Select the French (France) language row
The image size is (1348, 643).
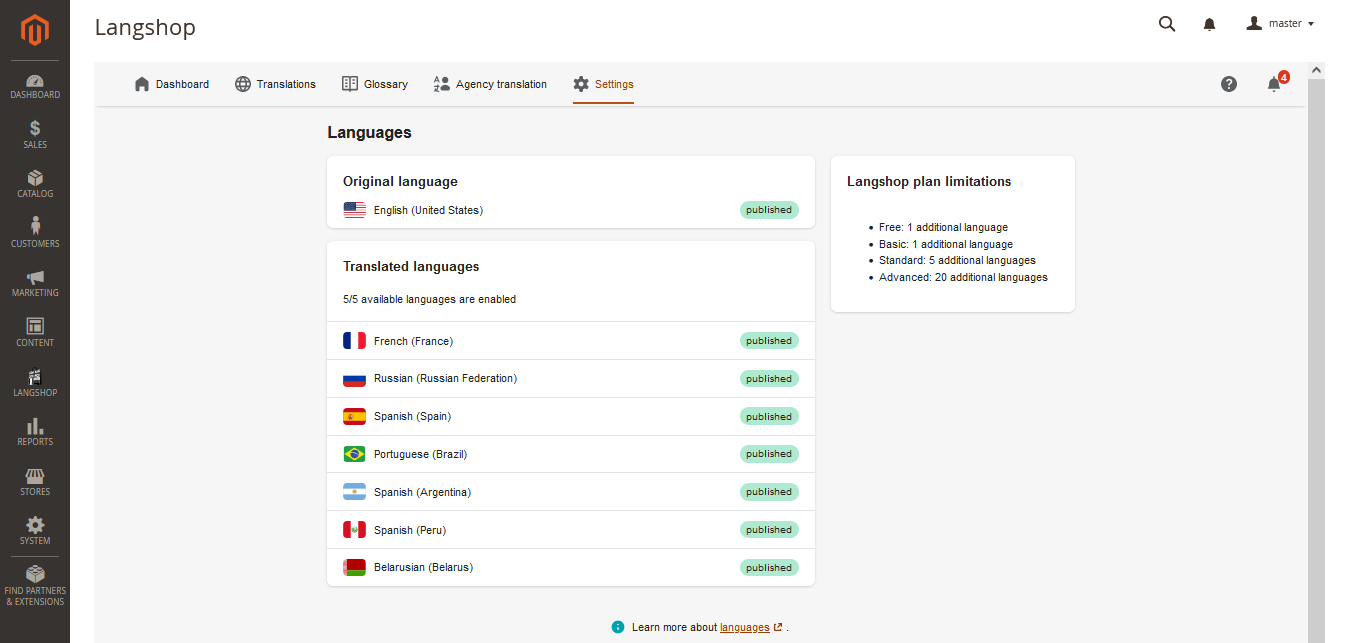571,341
